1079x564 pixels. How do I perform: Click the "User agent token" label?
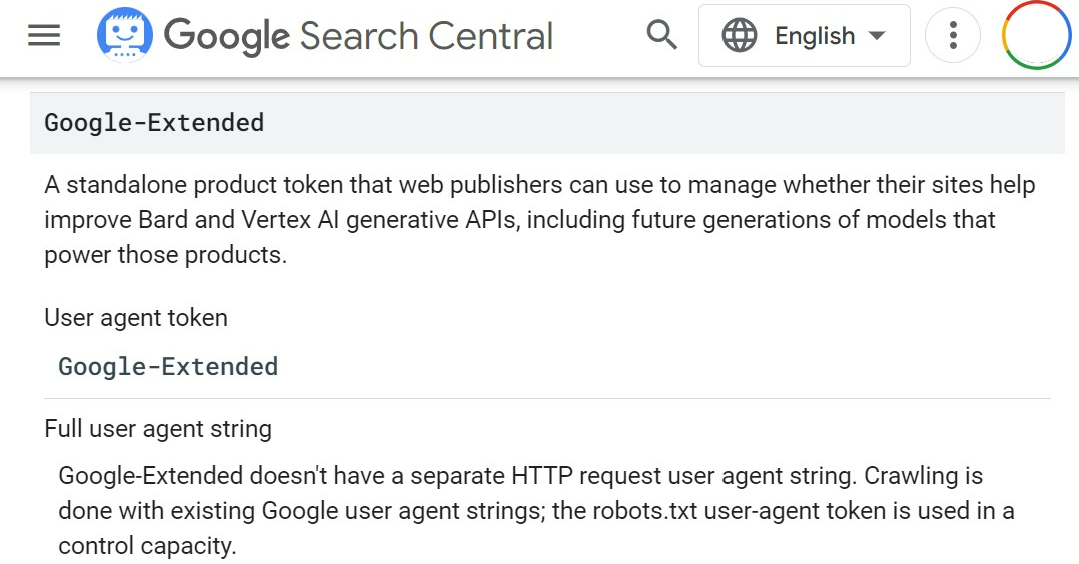tap(136, 318)
